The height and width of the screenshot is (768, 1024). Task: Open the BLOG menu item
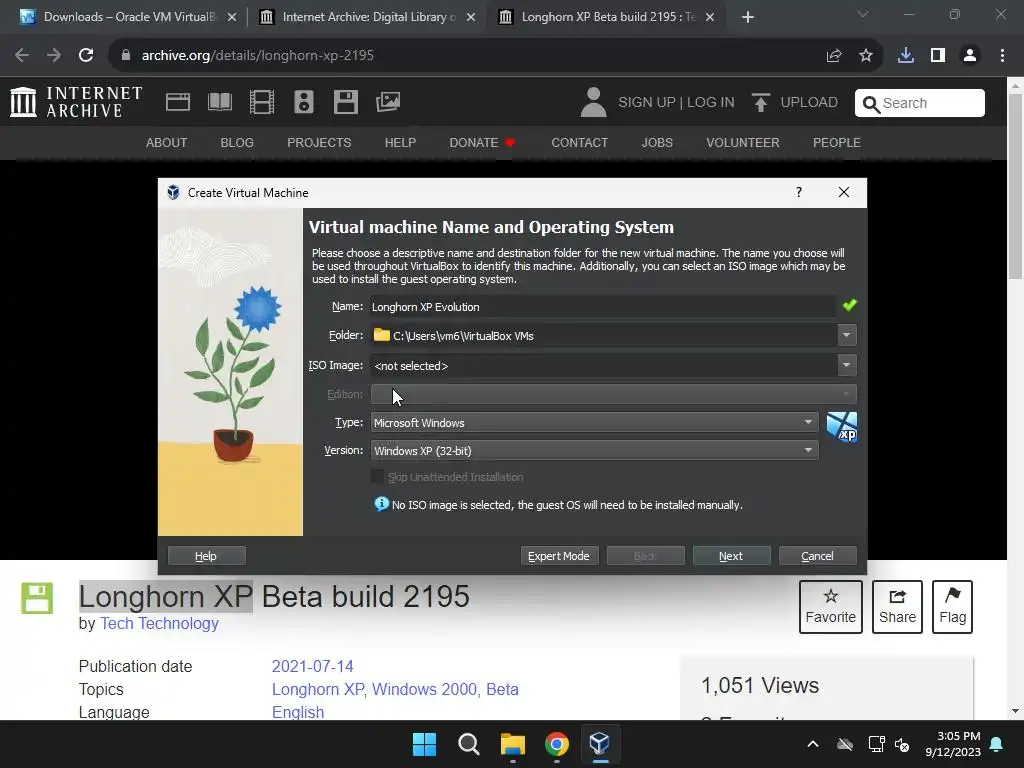tap(237, 142)
